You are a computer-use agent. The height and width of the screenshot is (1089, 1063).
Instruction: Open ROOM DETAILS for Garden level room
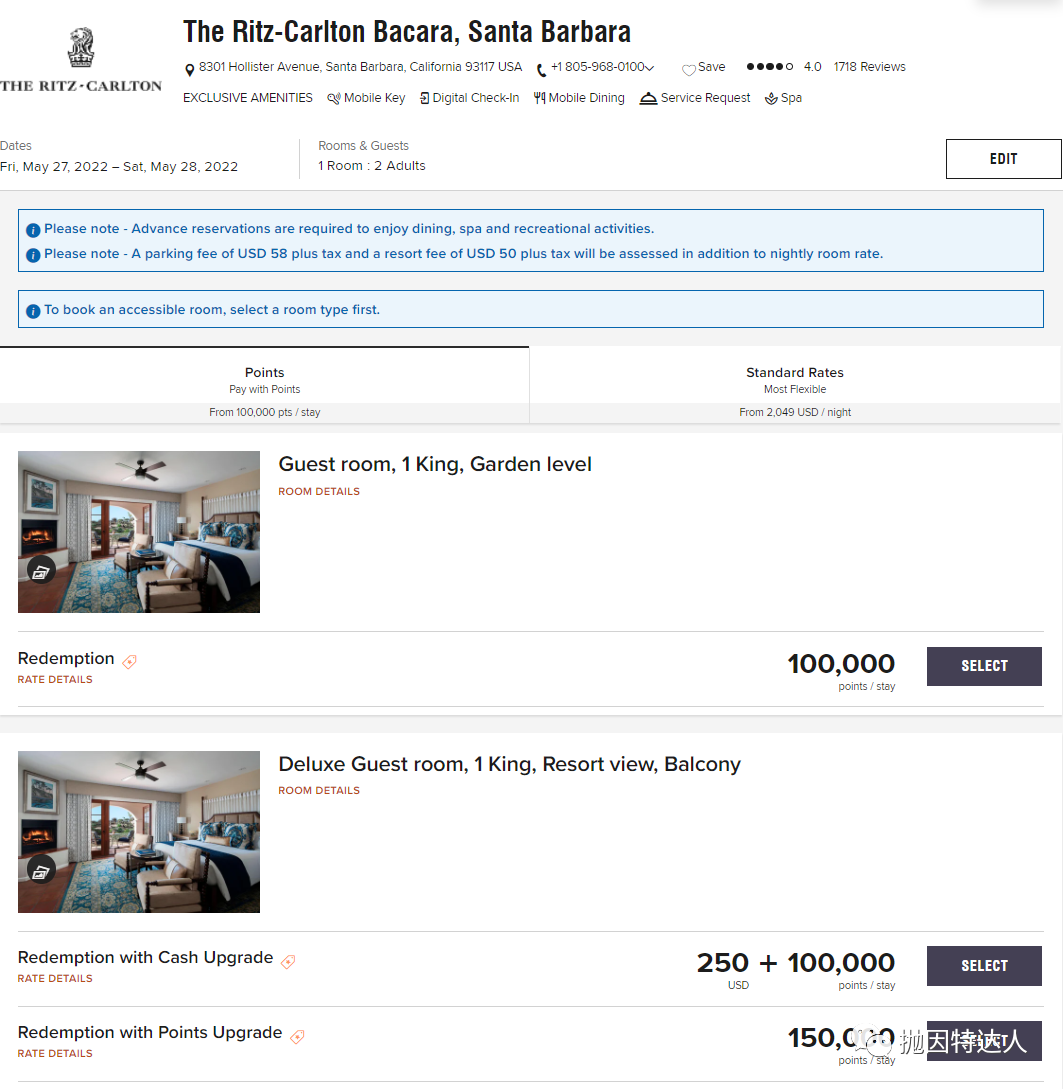point(319,491)
